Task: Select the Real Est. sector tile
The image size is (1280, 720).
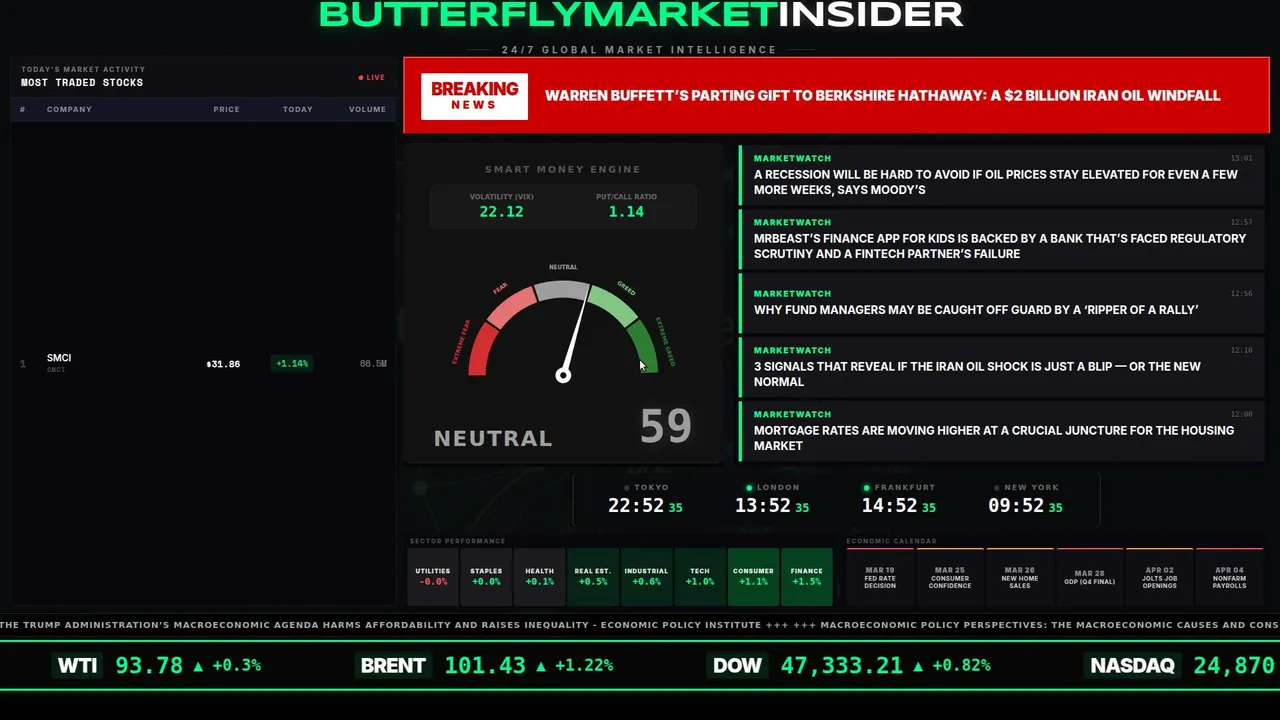Action: pos(593,576)
